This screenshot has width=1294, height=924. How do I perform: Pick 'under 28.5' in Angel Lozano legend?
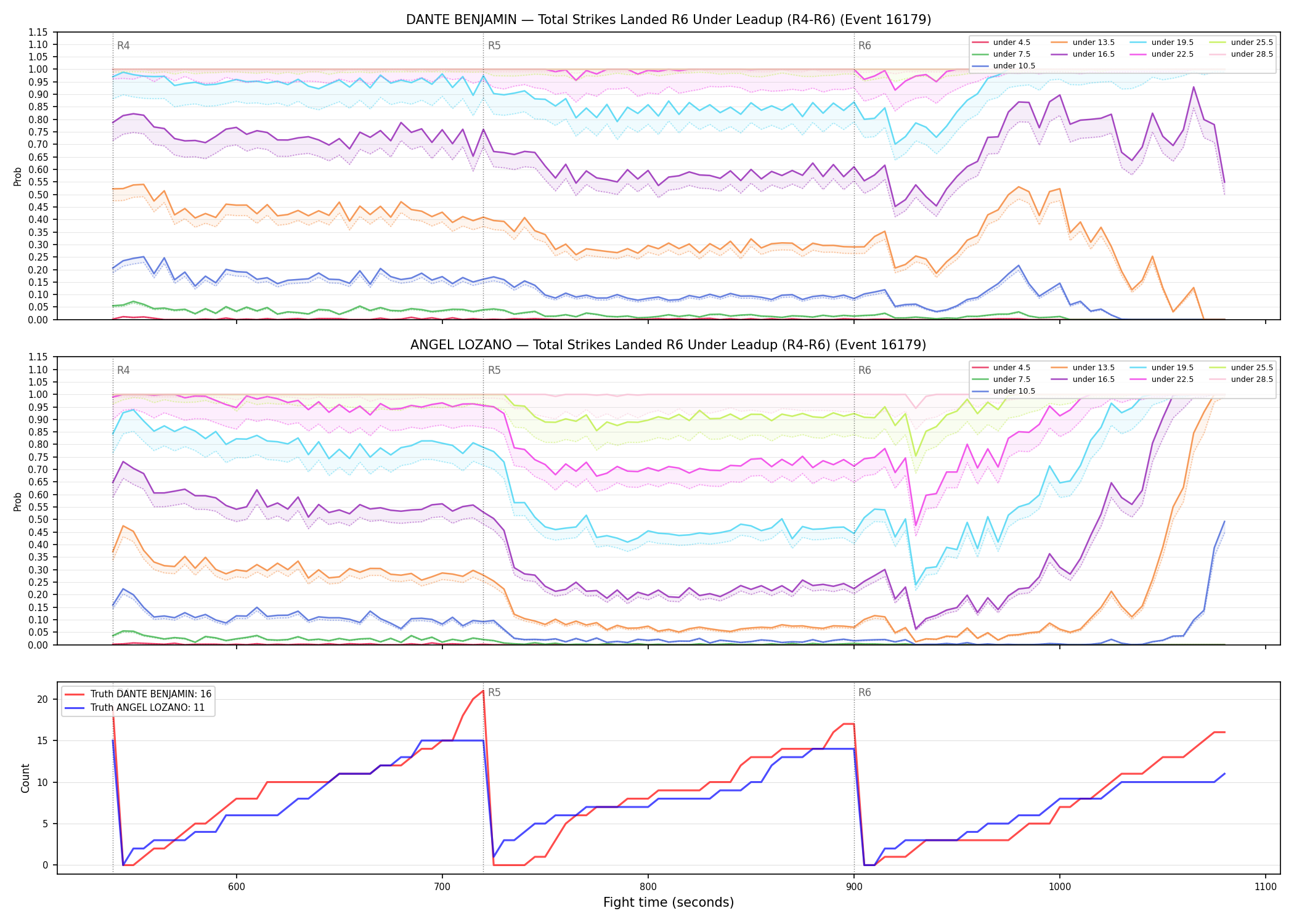[1241, 379]
